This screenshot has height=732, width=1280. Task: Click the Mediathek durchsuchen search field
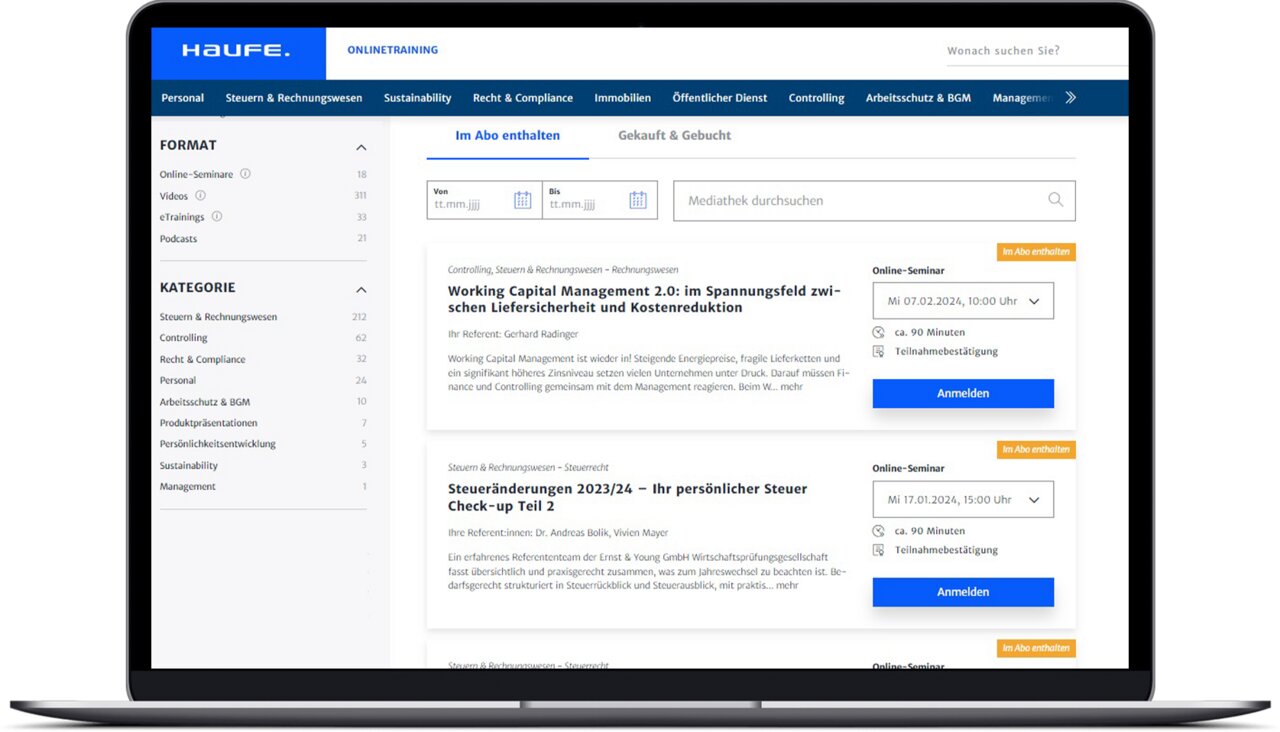pos(860,201)
